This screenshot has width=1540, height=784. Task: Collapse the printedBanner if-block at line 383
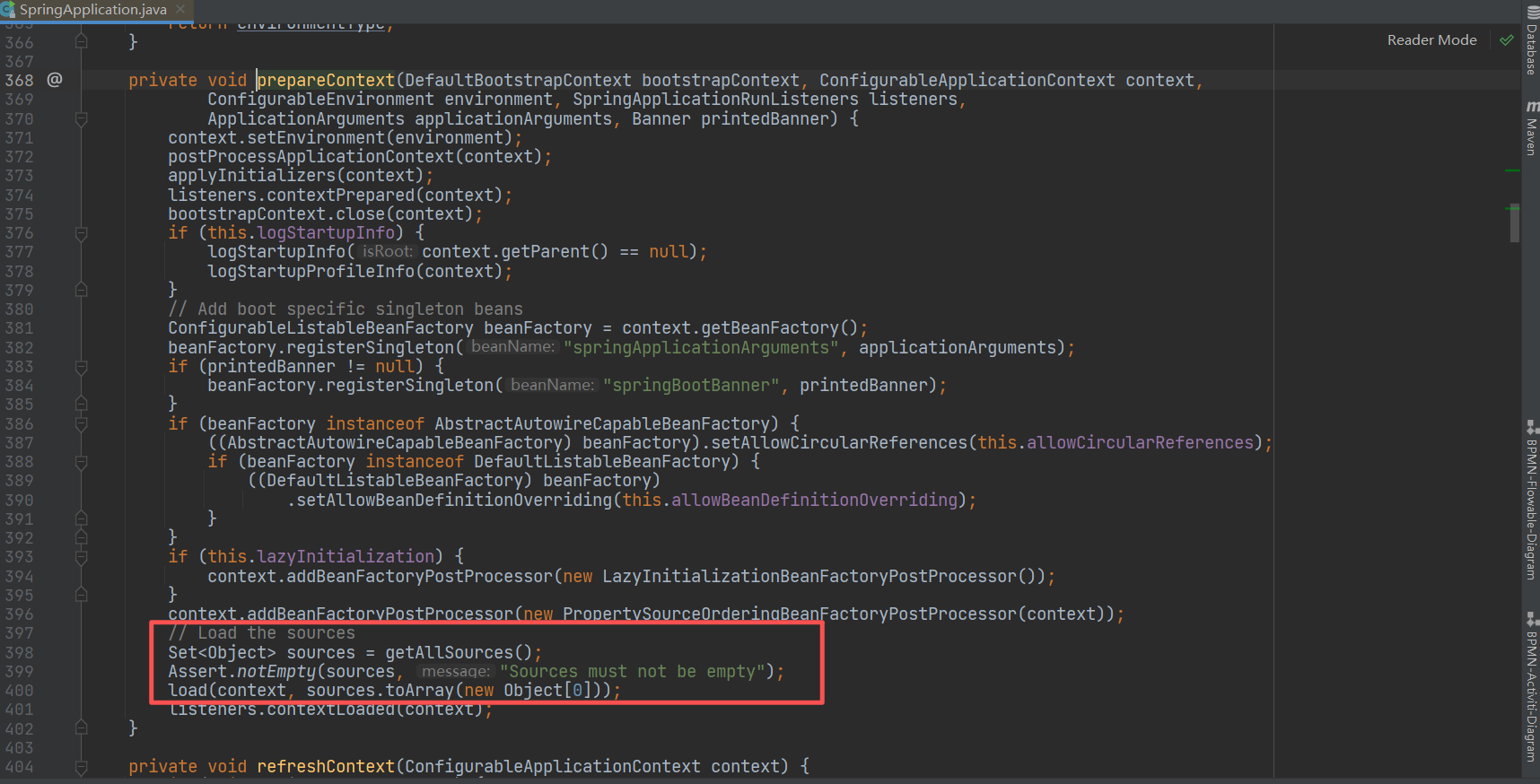click(x=82, y=367)
